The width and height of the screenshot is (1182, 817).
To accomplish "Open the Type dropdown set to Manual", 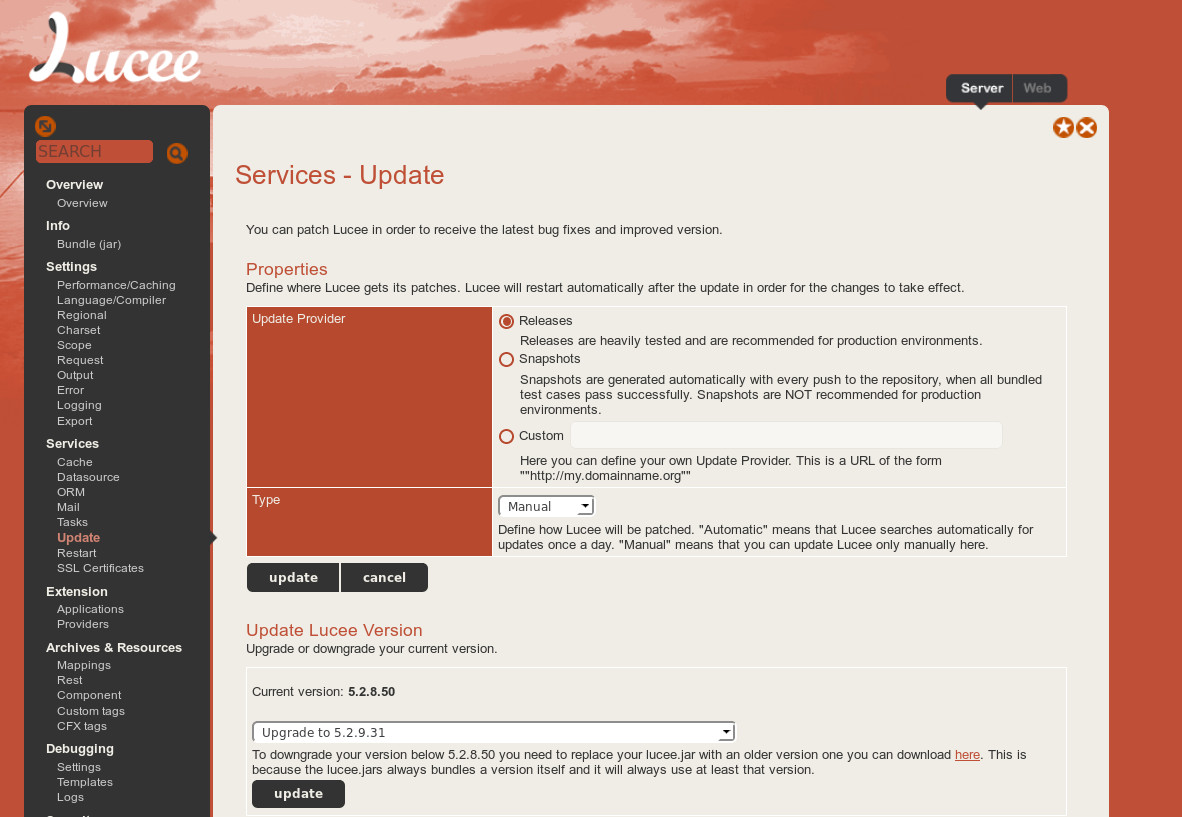I will [547, 506].
